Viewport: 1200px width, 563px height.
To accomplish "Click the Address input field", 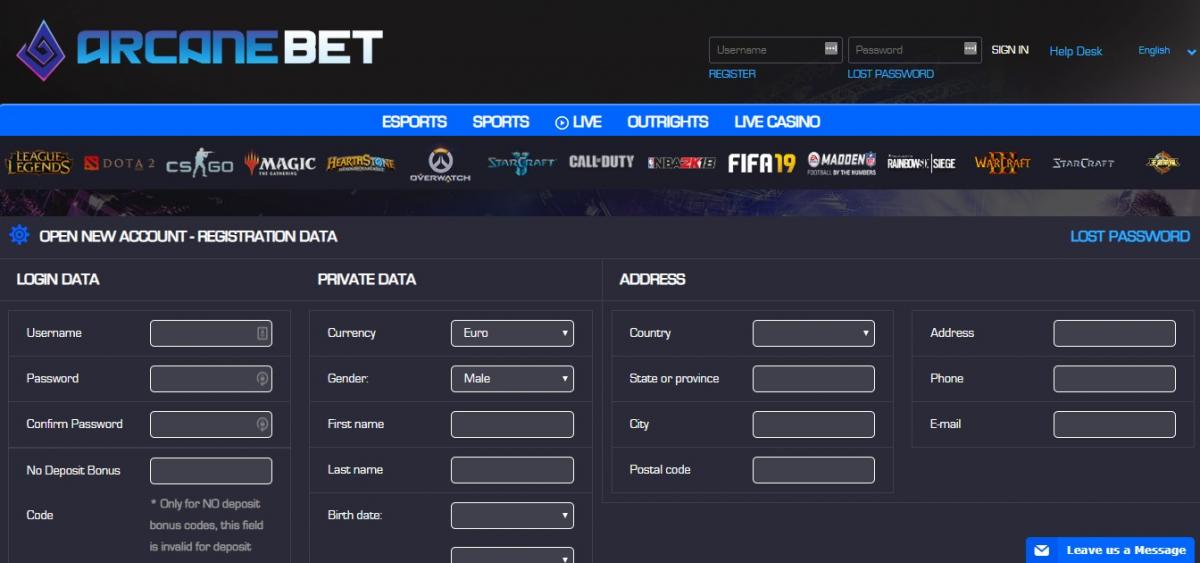I will (x=1114, y=333).
